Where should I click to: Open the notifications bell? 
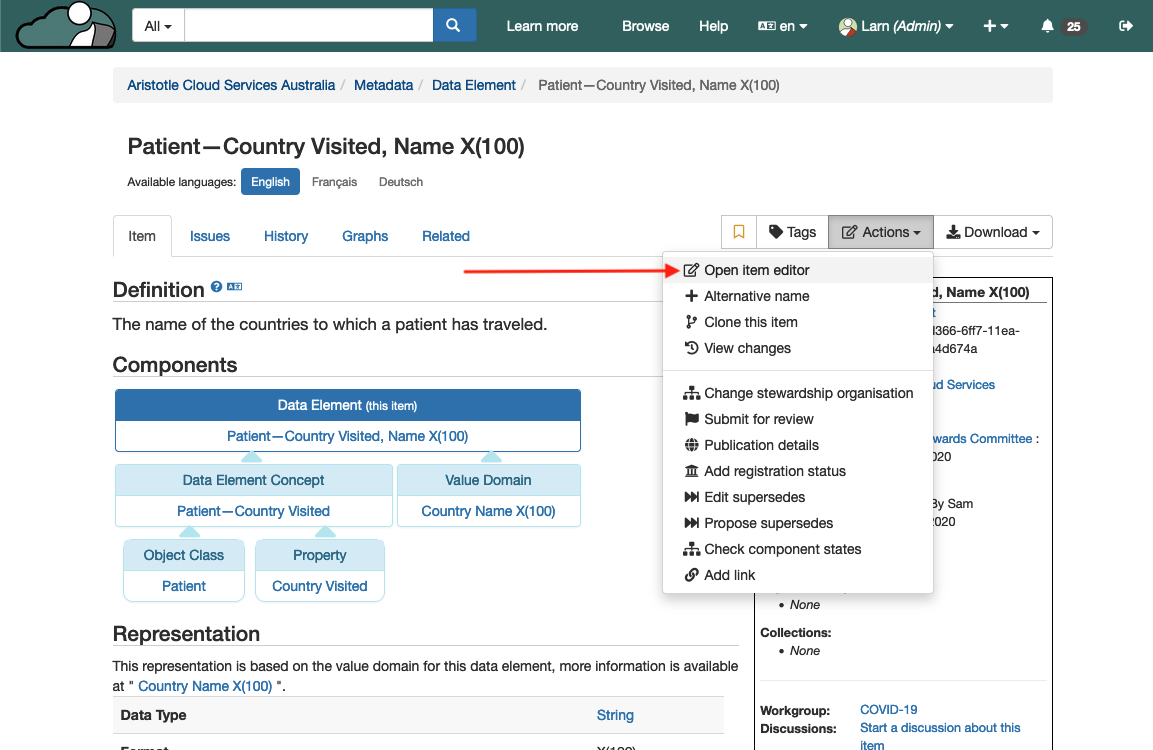[1048, 26]
